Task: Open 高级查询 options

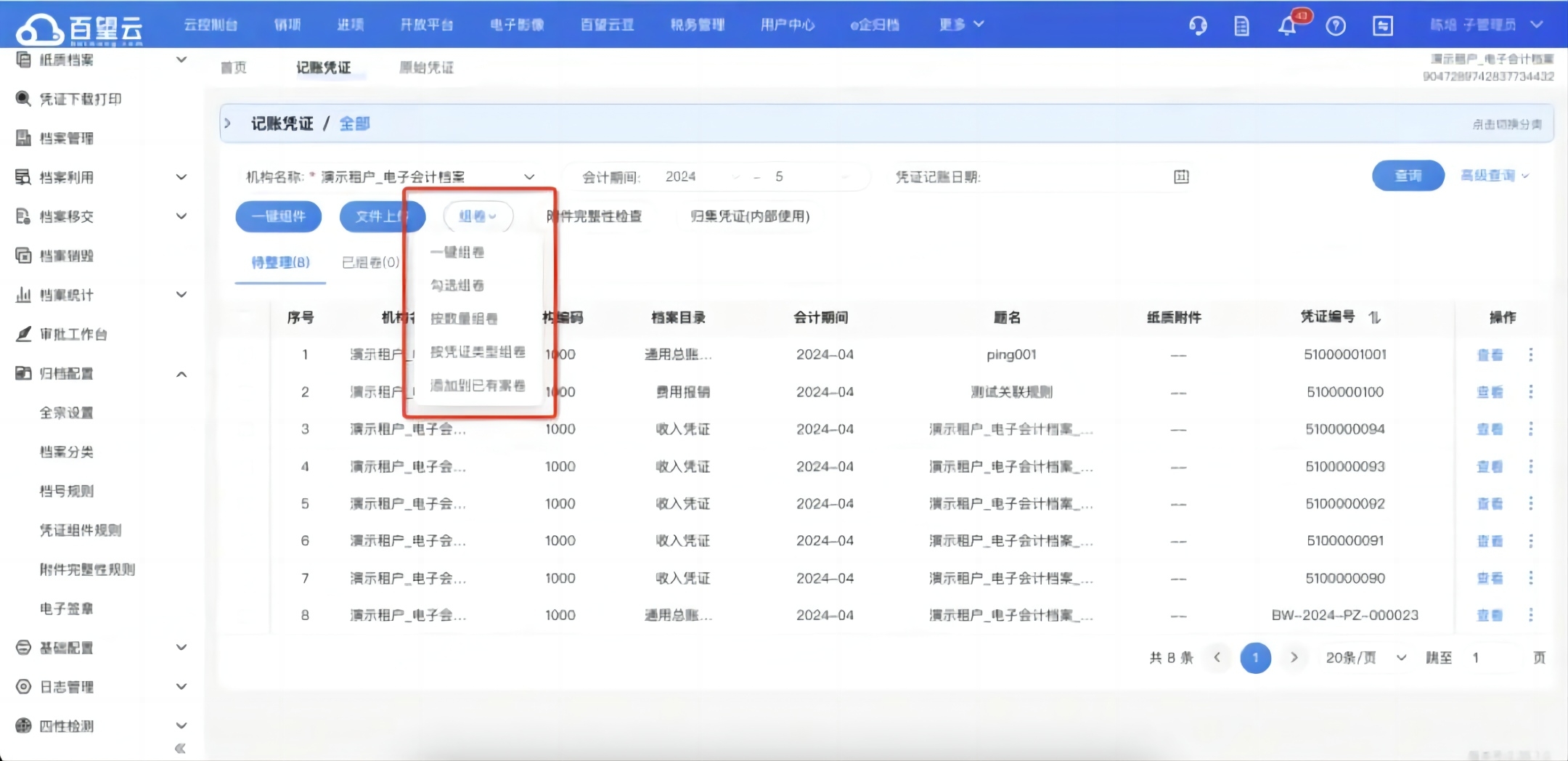Action: pyautogui.click(x=1494, y=176)
